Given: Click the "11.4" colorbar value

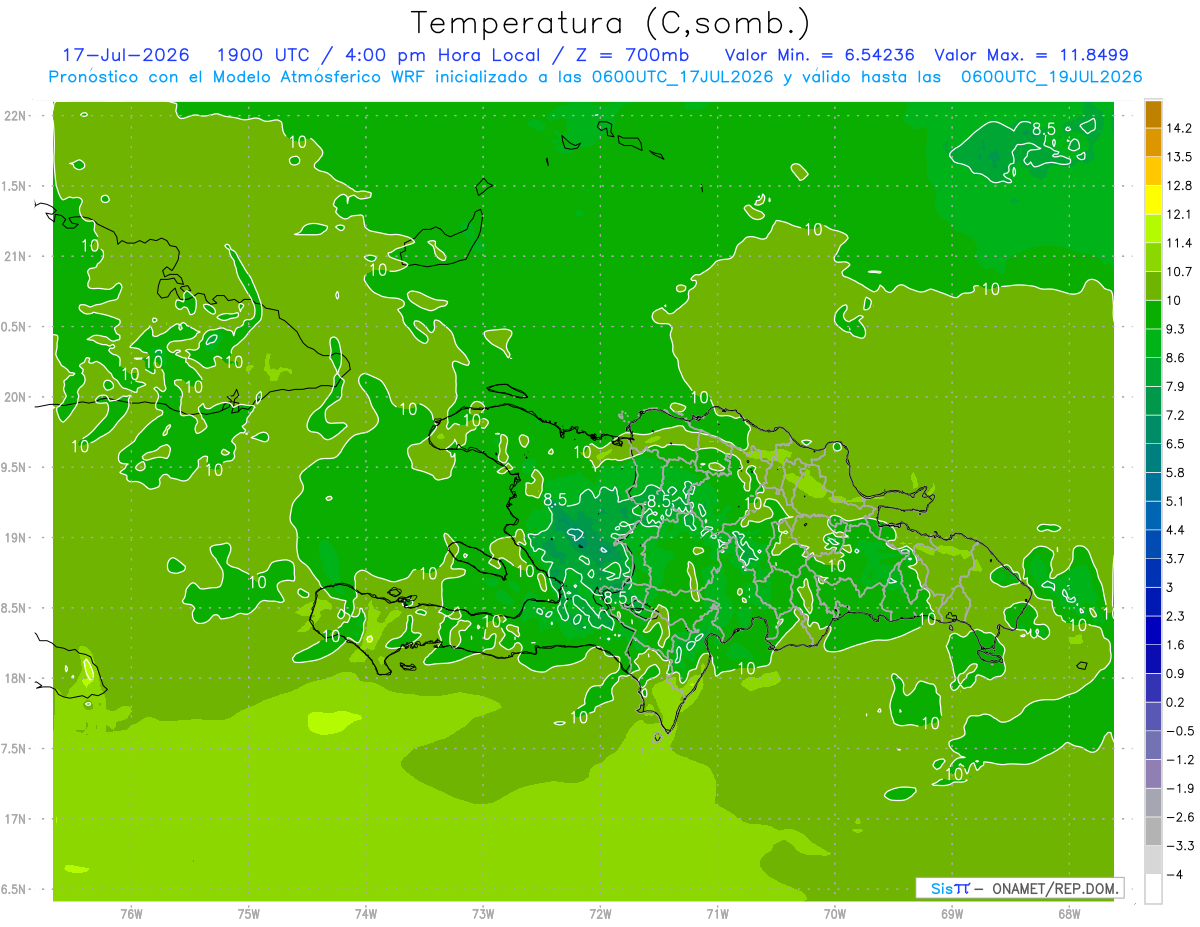Looking at the screenshot, I should pyautogui.click(x=1178, y=243).
